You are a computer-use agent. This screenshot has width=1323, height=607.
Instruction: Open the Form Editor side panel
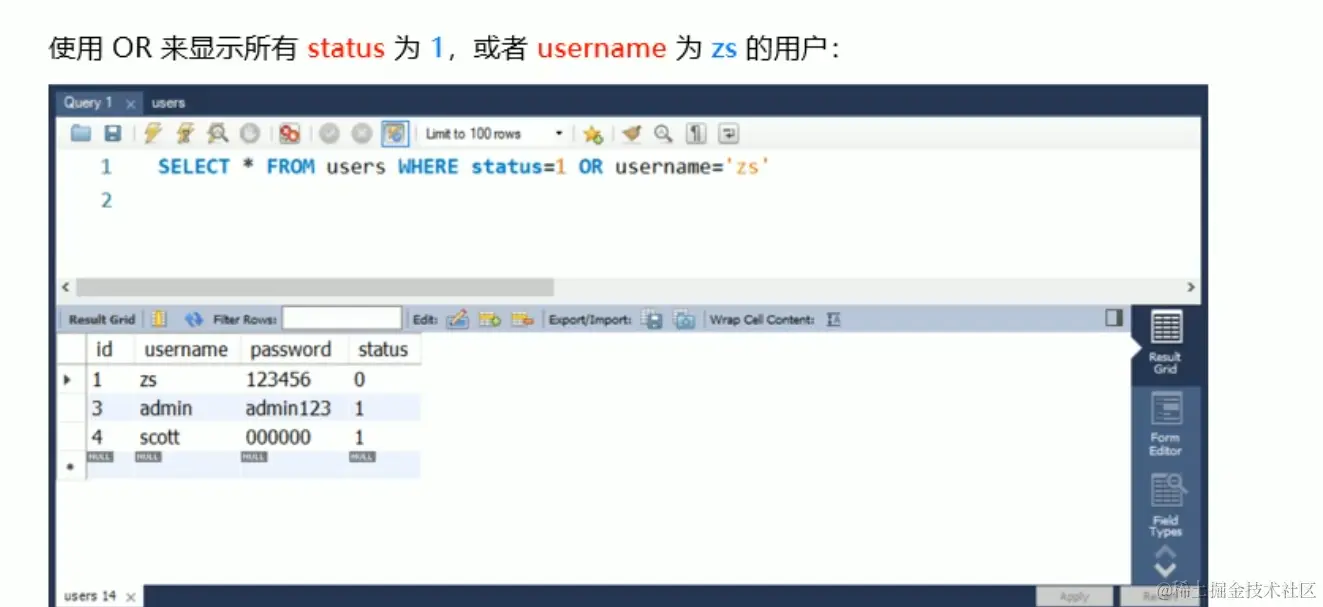(1165, 424)
